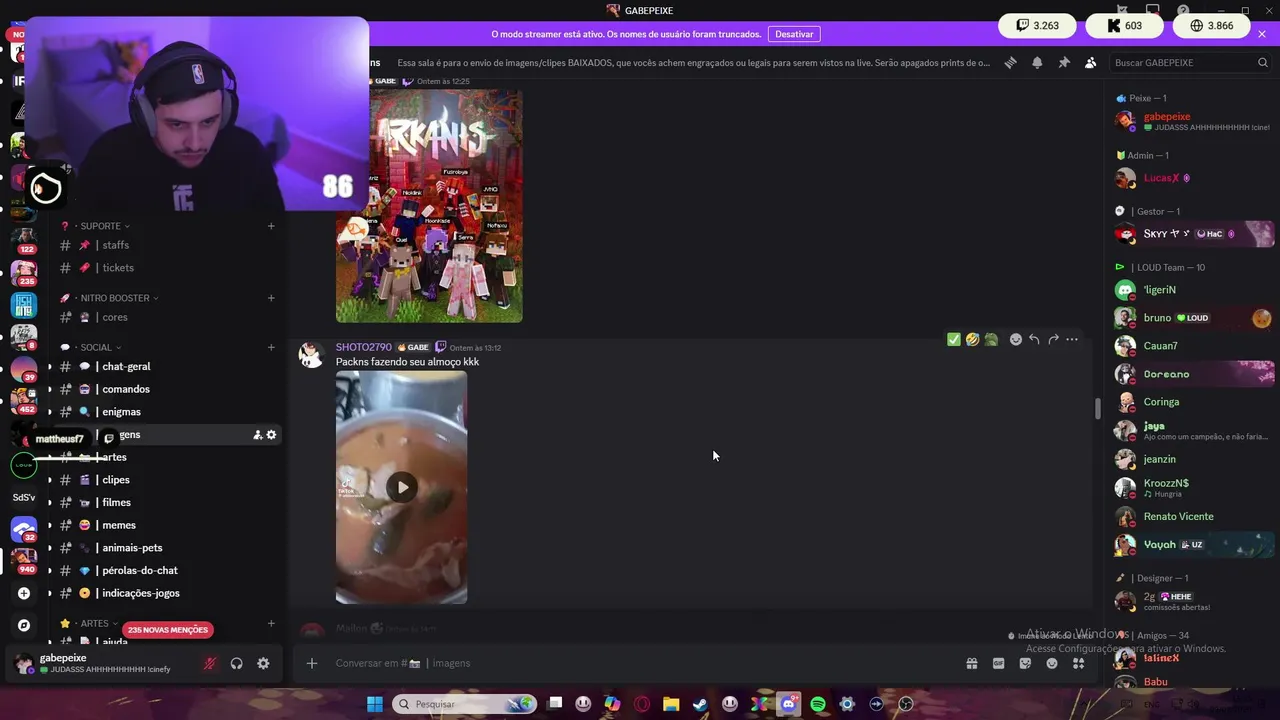1280x720 pixels.
Task: React with the green checkmark emoji
Action: [x=954, y=339]
